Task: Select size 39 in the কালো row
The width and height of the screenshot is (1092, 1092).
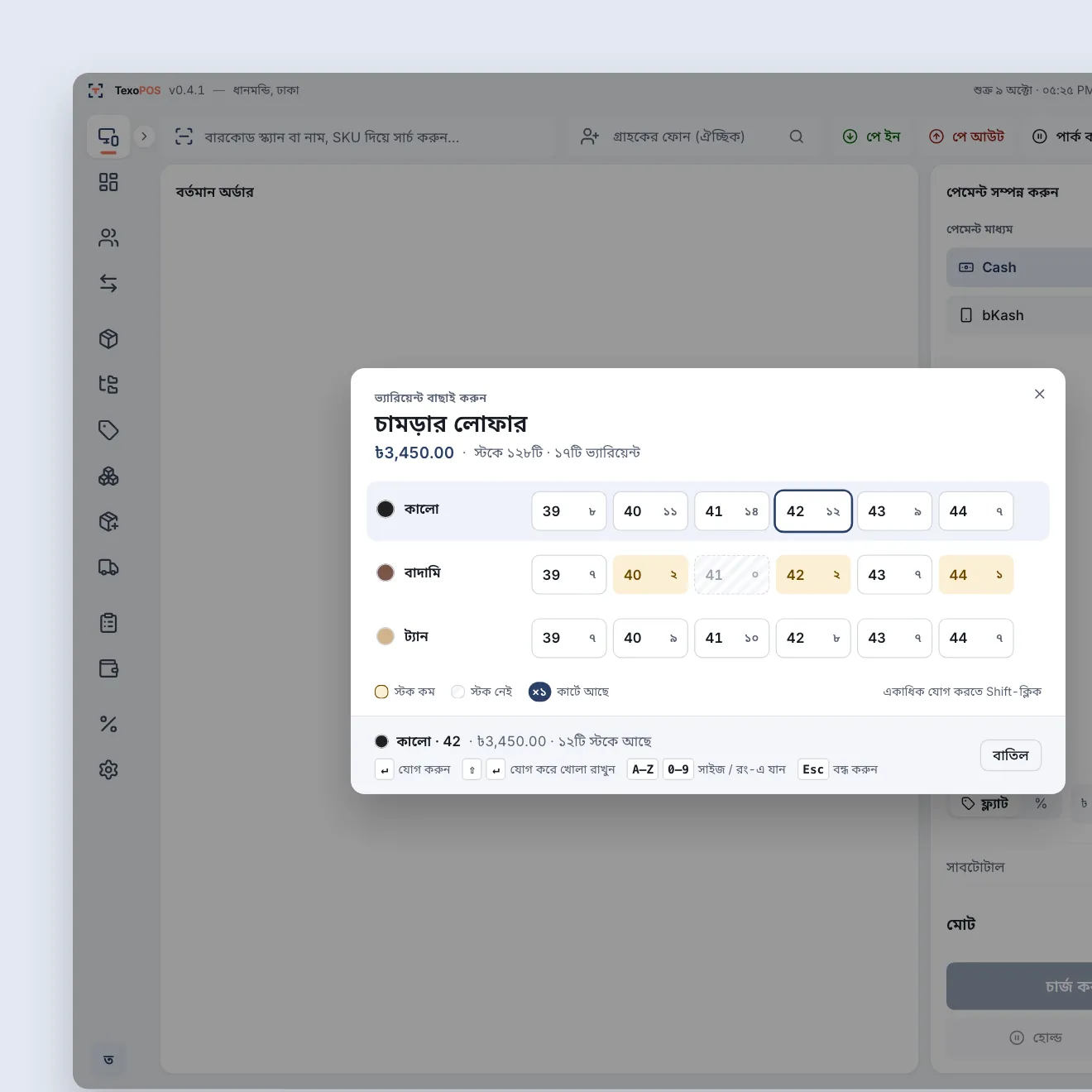Action: click(569, 511)
